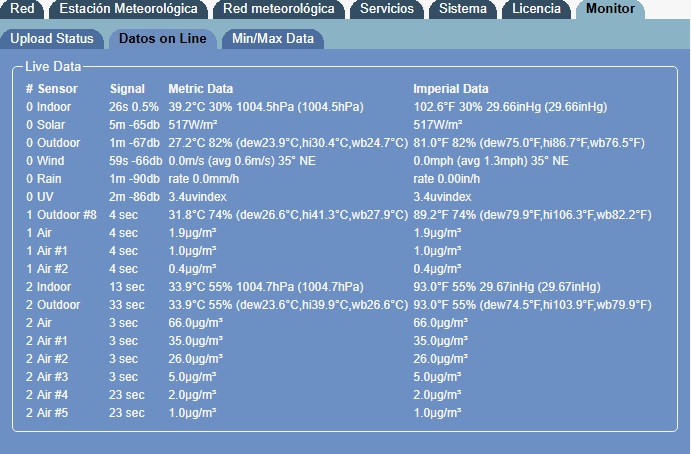Open the Licencia tab
The image size is (691, 454).
click(537, 9)
